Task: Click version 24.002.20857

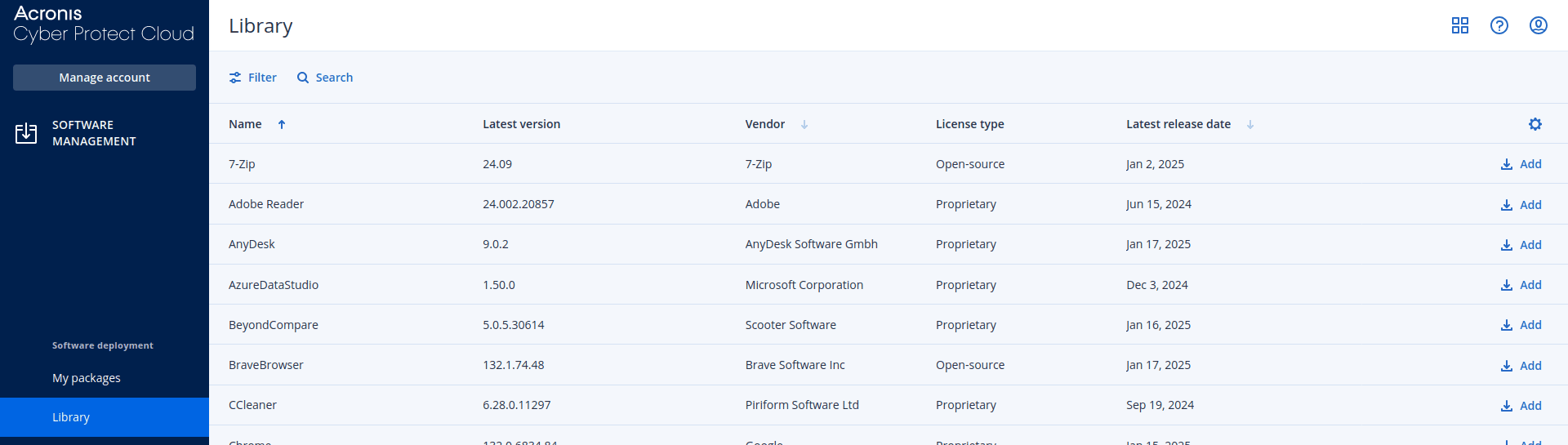Action: (x=519, y=204)
